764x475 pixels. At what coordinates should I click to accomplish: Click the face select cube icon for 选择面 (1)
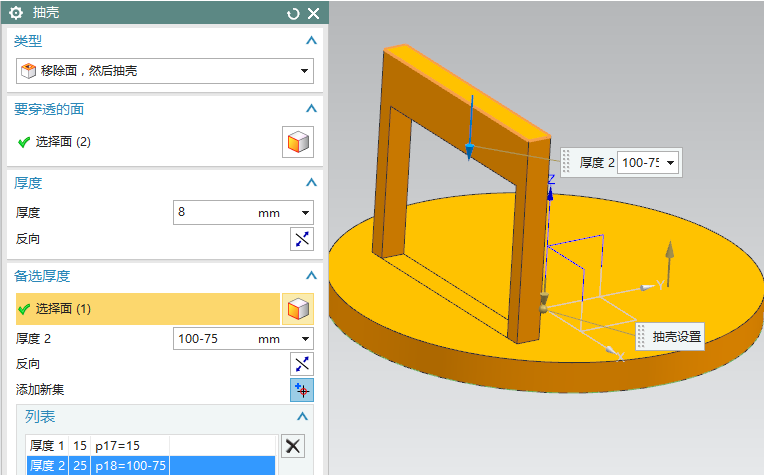298,309
